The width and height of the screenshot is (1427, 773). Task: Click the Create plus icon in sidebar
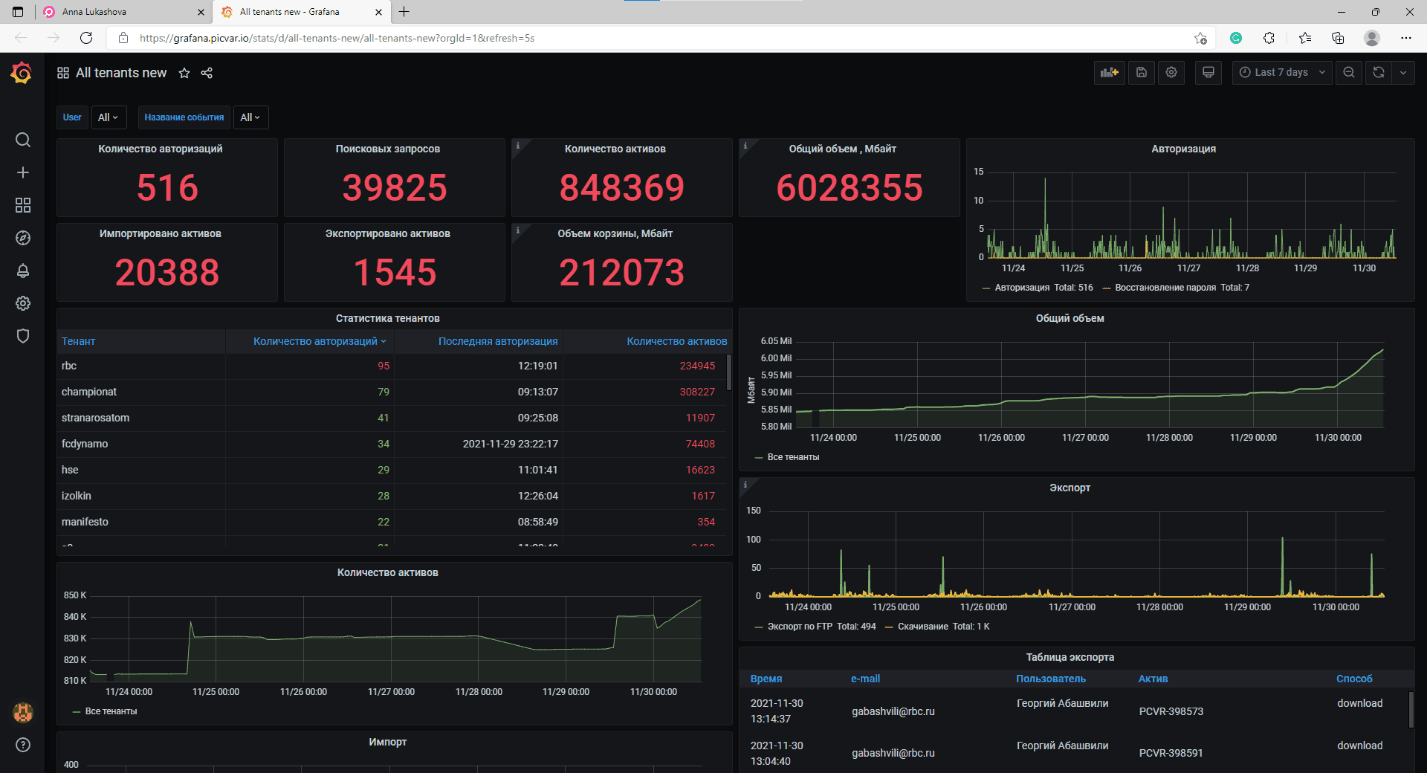[23, 172]
